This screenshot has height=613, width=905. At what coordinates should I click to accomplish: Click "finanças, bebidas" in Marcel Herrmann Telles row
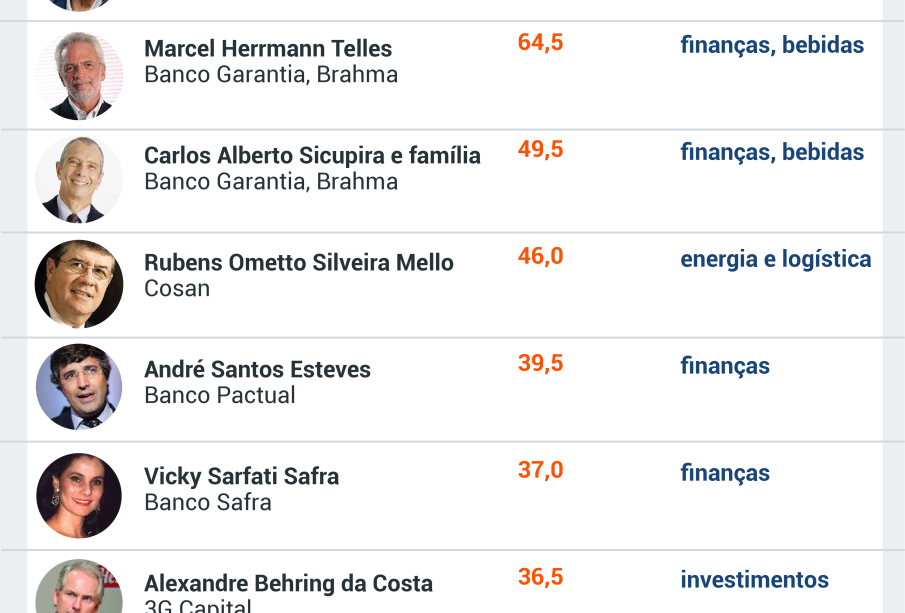coord(772,45)
